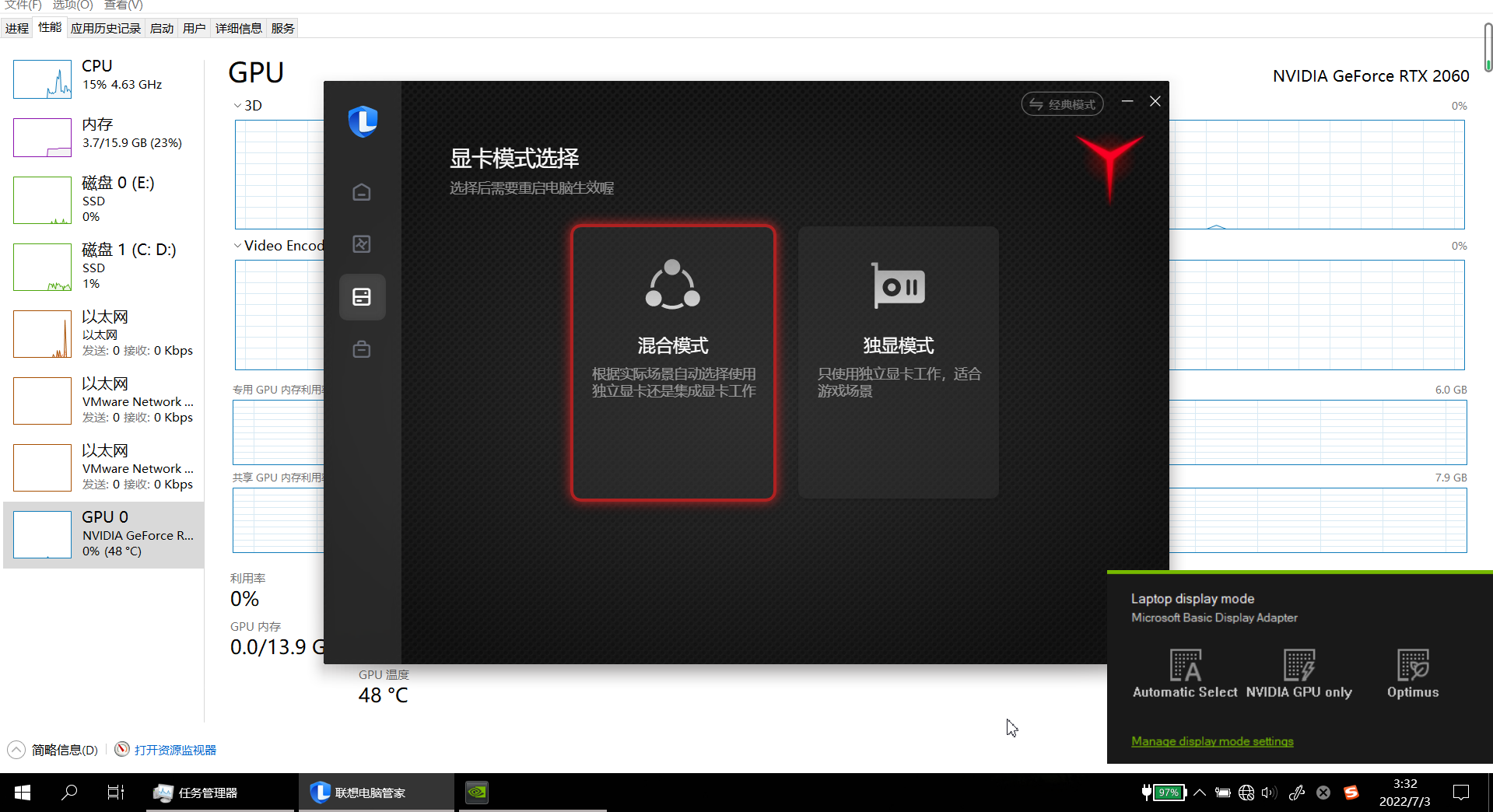Click Sogou input method tray icon
The width and height of the screenshot is (1493, 812).
click(x=1351, y=793)
